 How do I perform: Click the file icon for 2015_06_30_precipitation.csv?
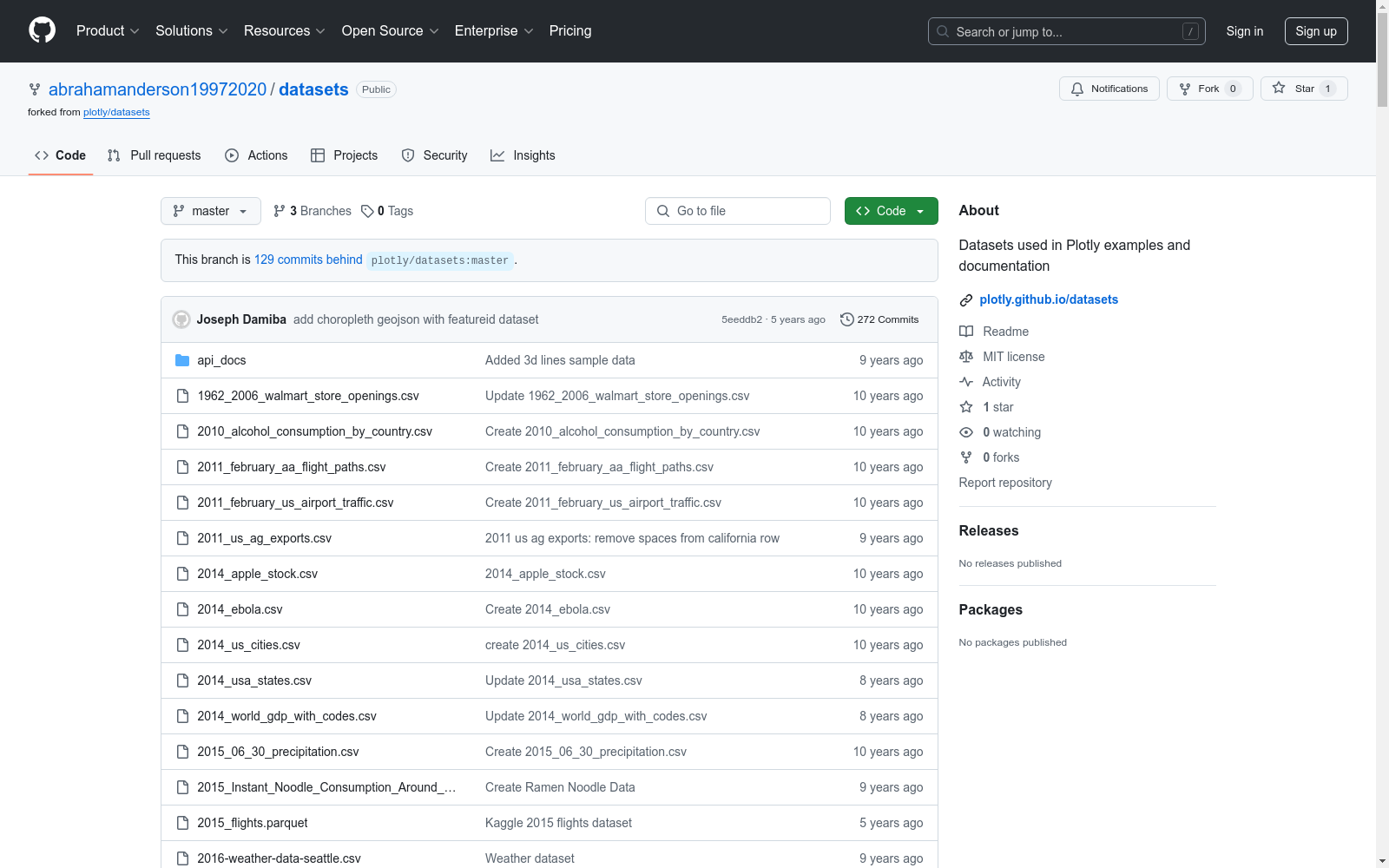click(x=182, y=752)
